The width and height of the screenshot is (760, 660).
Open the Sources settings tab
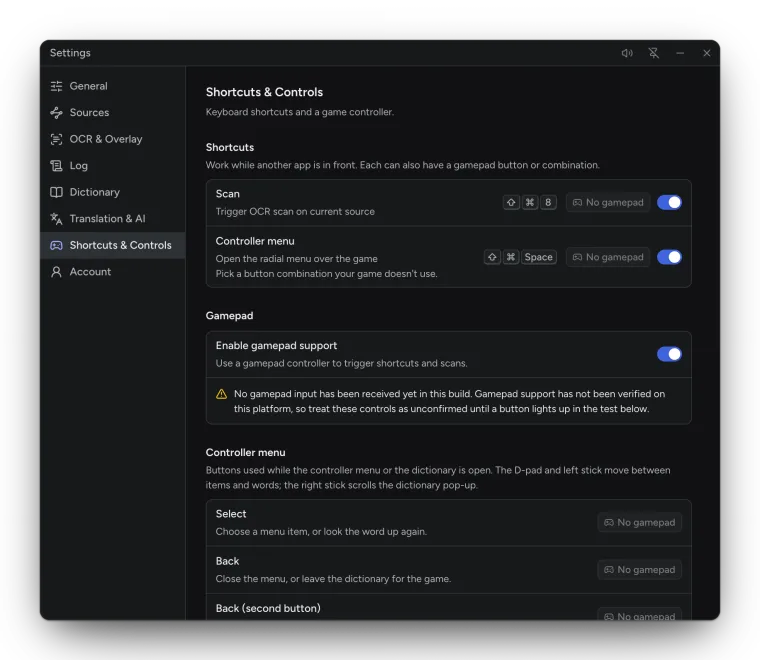point(113,113)
